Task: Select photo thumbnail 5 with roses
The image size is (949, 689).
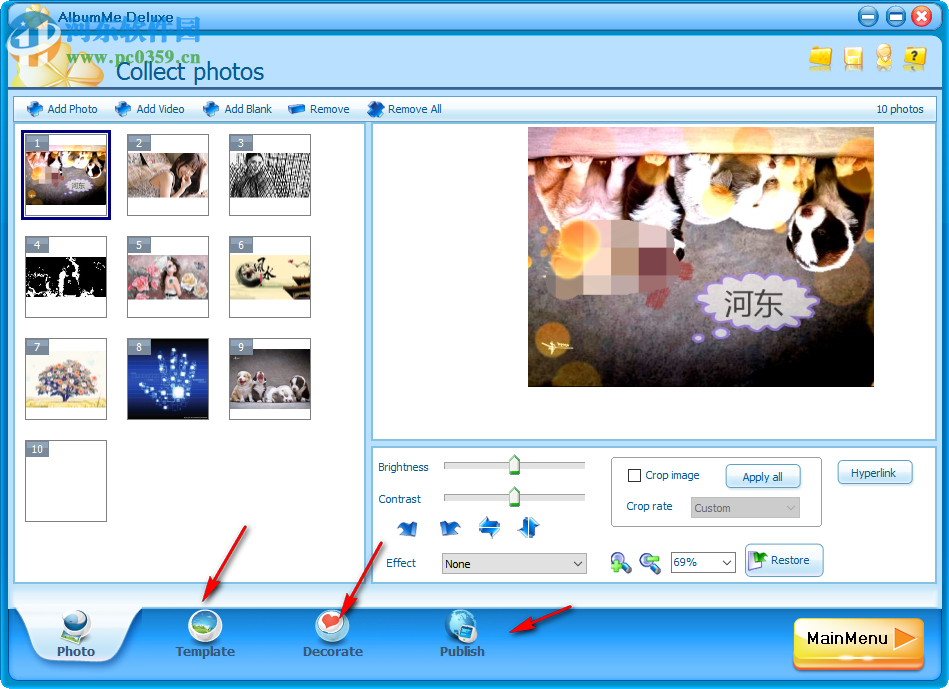Action: [168, 277]
